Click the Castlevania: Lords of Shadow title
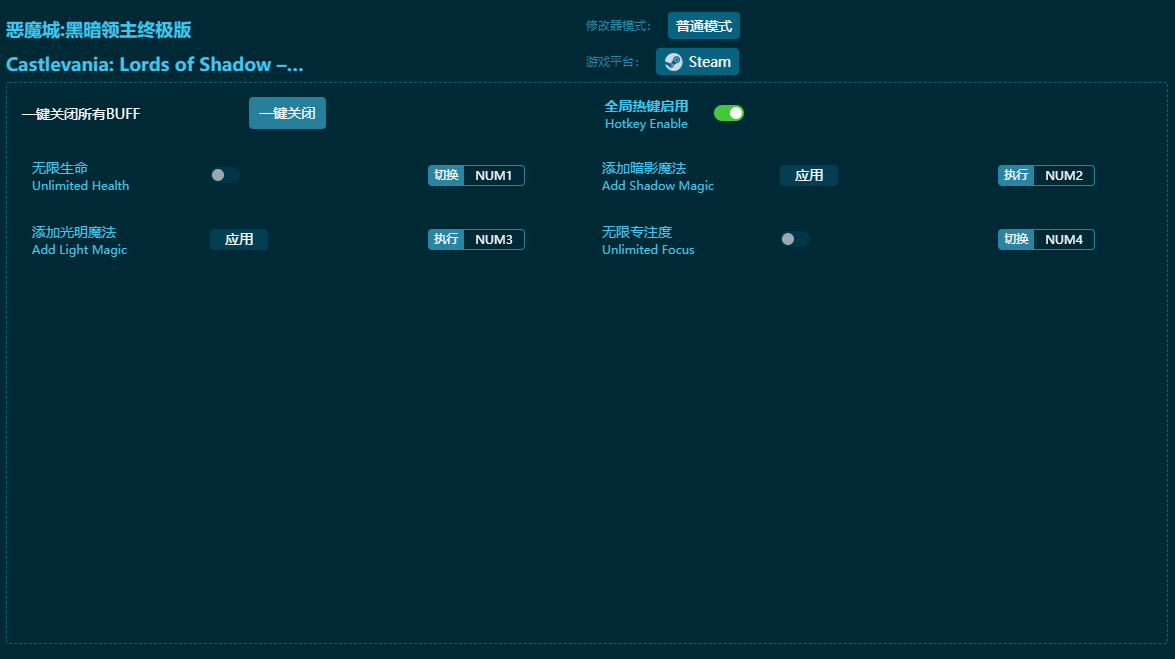 [x=154, y=65]
